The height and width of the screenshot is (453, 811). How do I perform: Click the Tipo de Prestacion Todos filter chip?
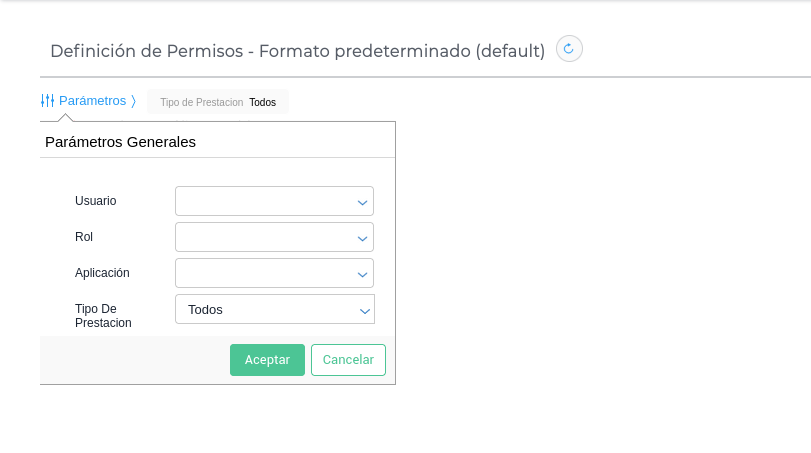218,102
